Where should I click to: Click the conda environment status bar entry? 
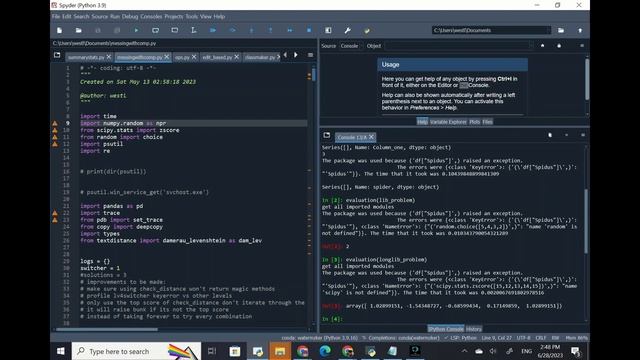tap(320, 338)
